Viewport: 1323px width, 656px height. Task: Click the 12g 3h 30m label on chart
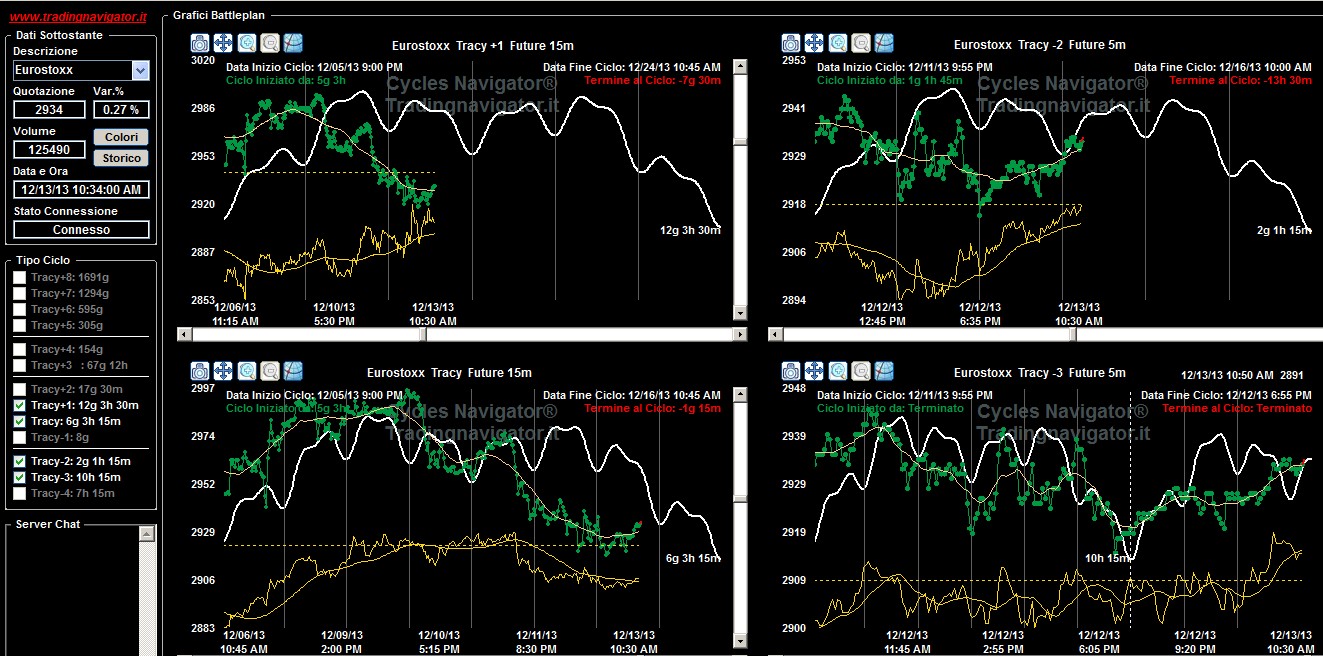coord(690,230)
